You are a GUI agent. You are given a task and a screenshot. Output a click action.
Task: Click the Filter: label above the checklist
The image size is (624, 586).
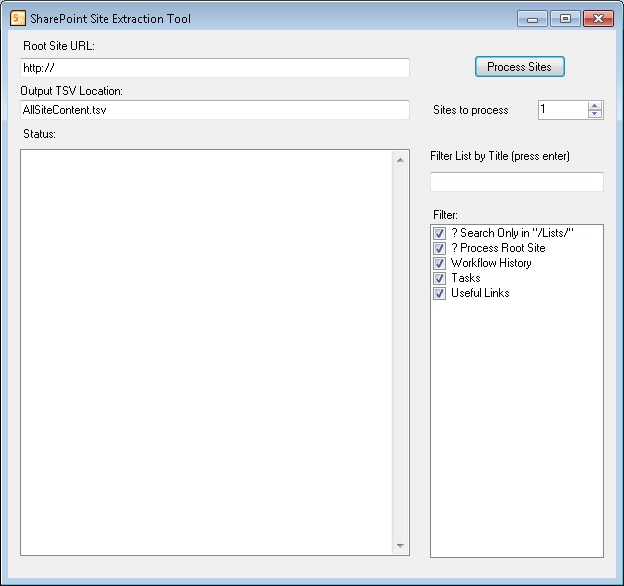(x=445, y=215)
